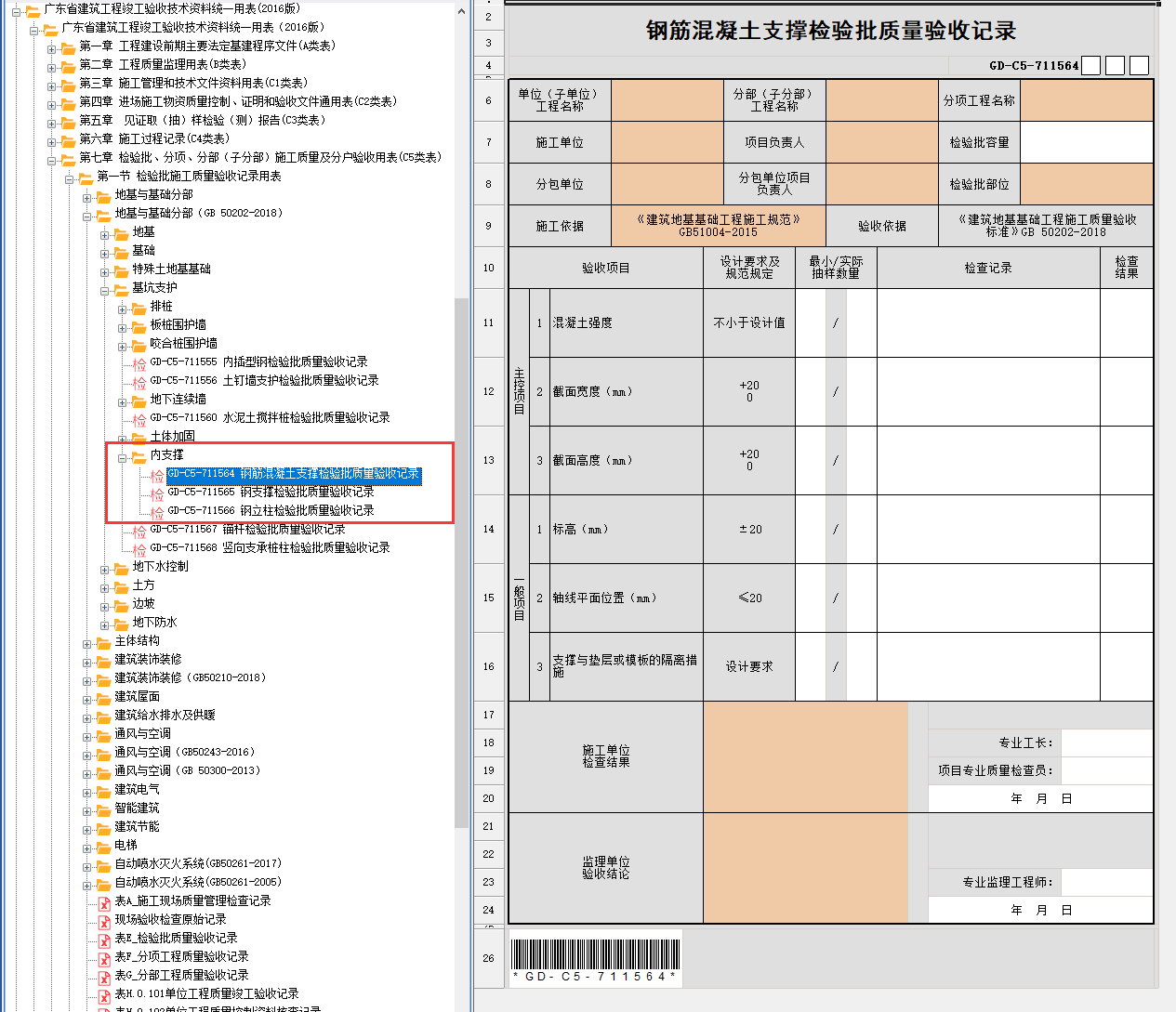Select 表G_分部工程质量验收记录 in the tree
1176x1012 pixels.
(x=181, y=975)
